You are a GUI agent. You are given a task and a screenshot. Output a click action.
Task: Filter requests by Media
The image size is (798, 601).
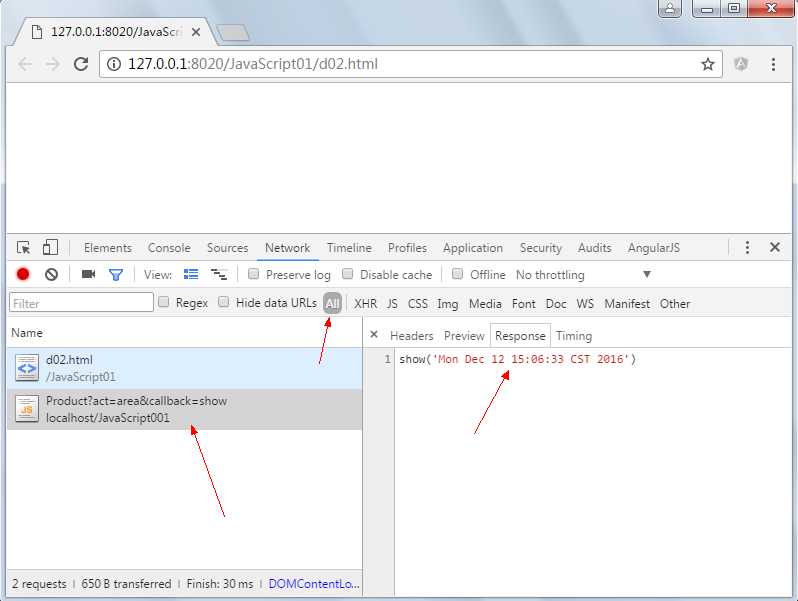[x=485, y=304]
